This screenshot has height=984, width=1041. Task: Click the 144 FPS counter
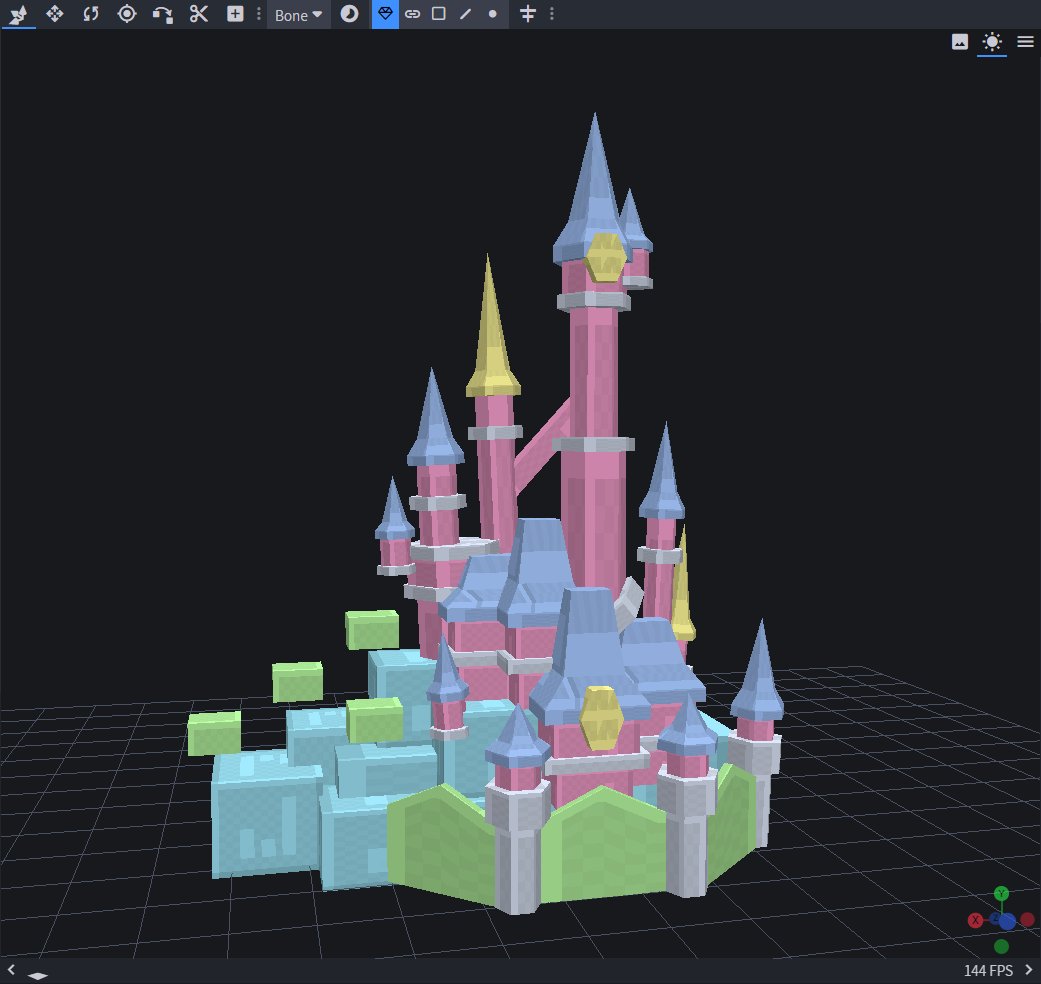tap(988, 971)
